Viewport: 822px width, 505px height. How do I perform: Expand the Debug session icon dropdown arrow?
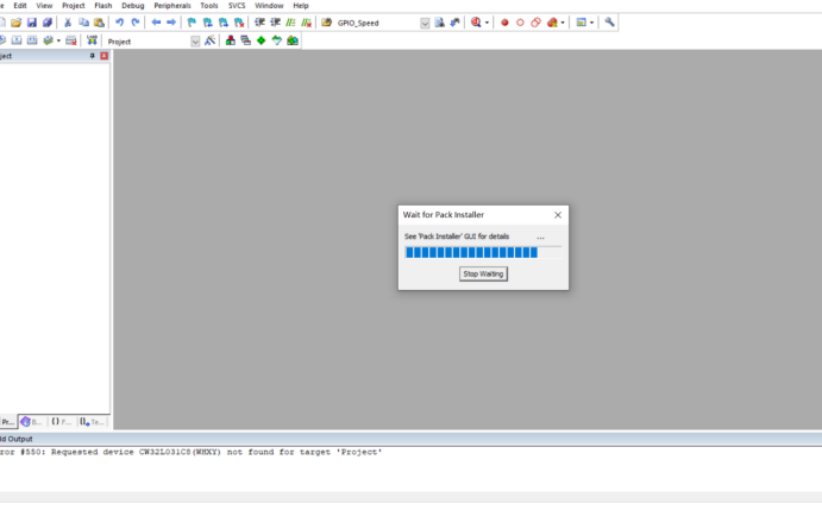click(488, 22)
